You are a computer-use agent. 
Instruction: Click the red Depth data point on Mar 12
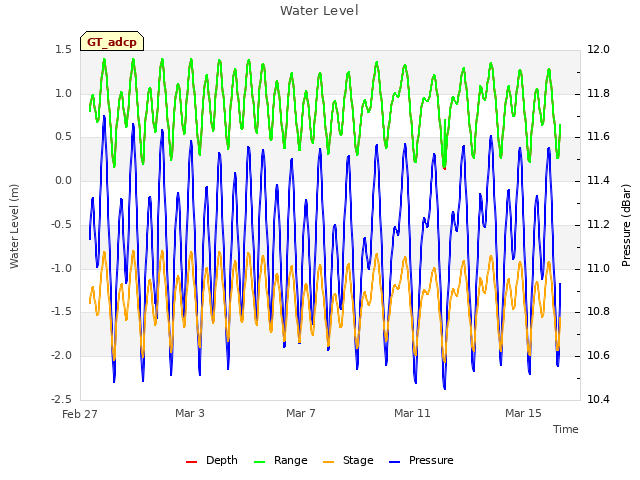pos(444,168)
